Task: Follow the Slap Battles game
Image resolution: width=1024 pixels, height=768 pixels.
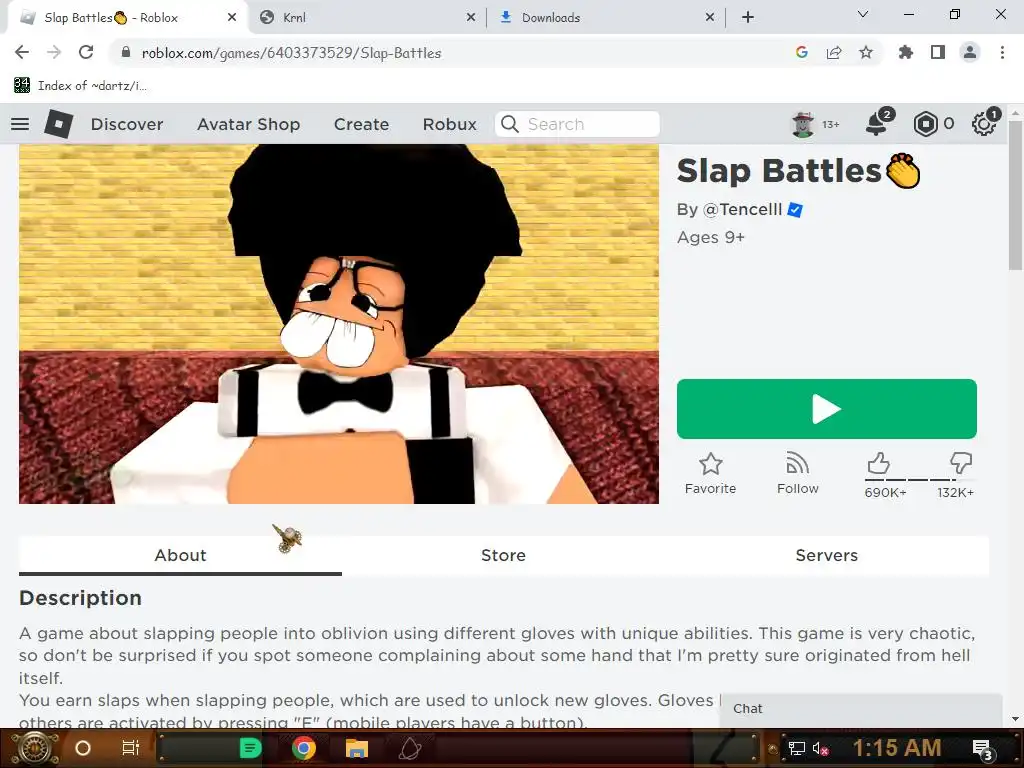Action: (x=797, y=474)
